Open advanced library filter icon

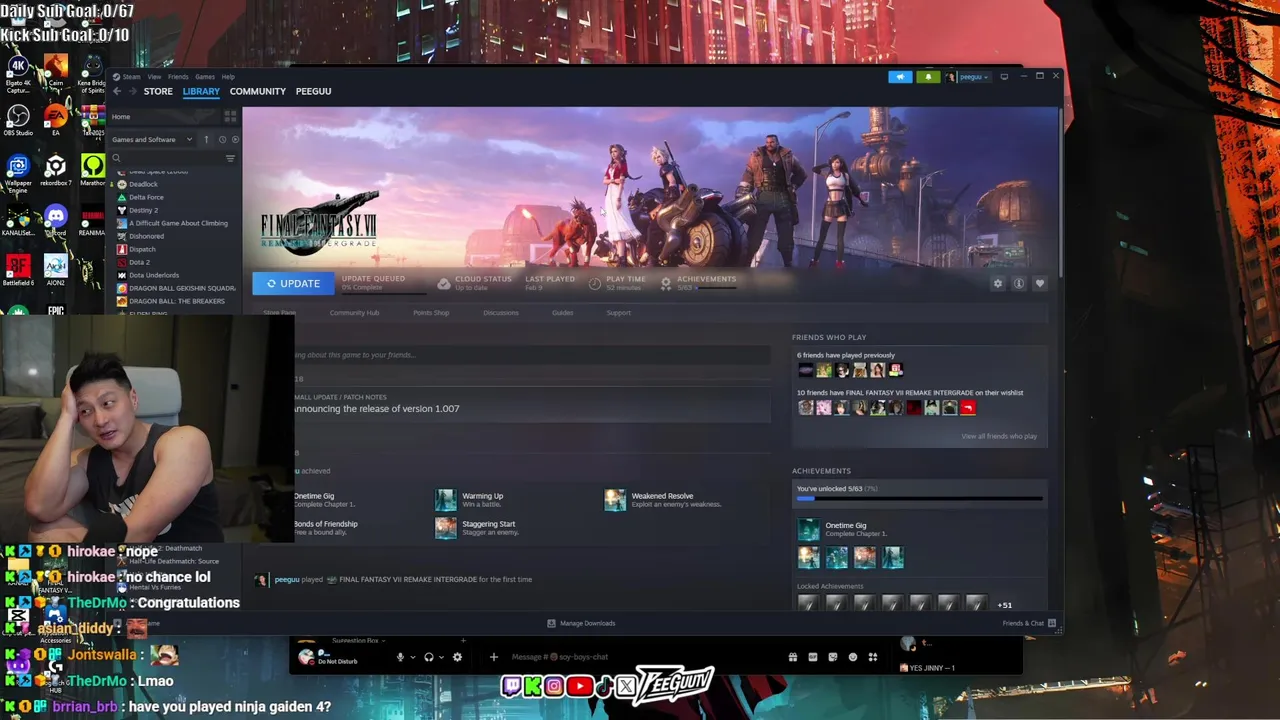click(230, 158)
